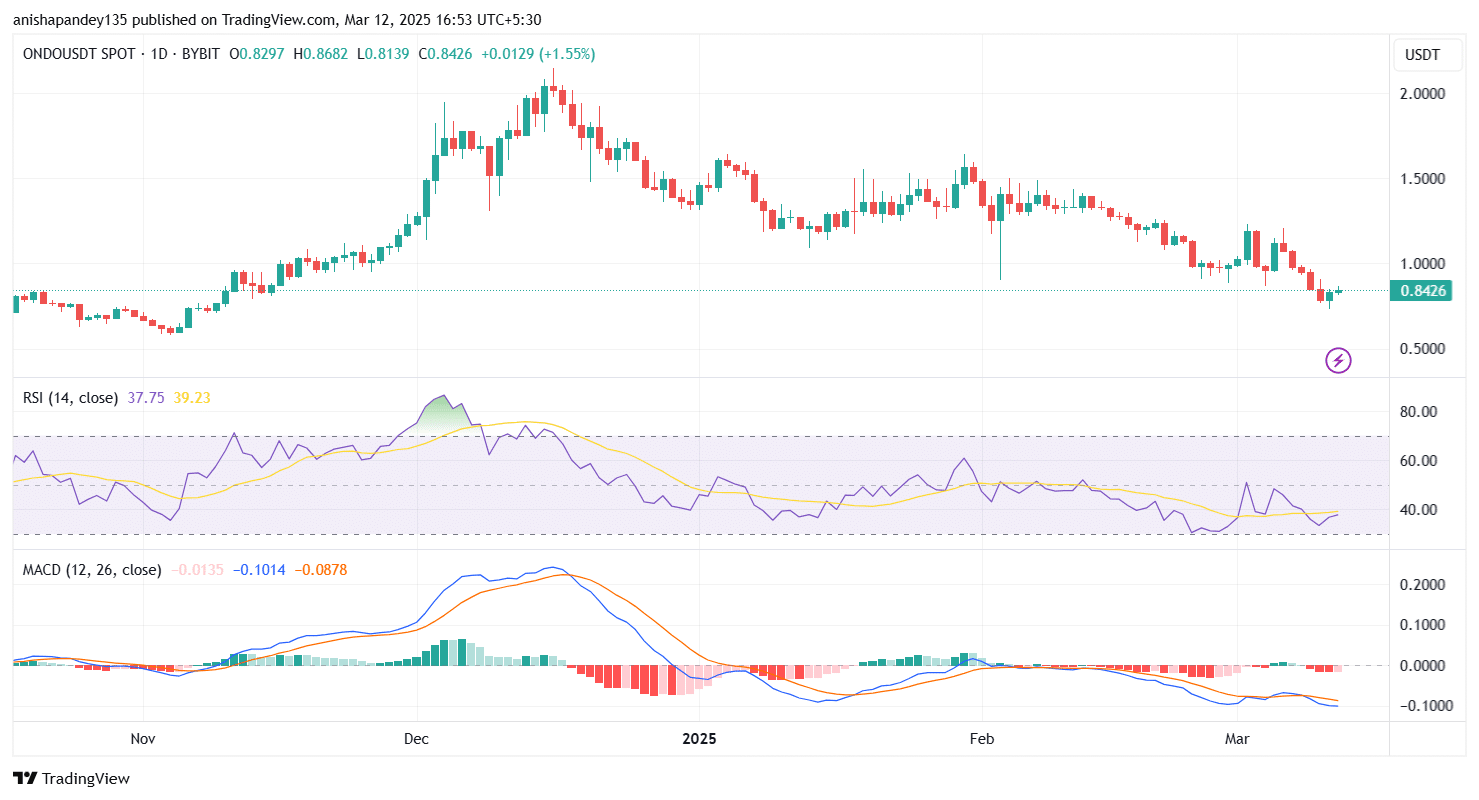The width and height of the screenshot is (1479, 800).
Task: Select the MACD (12, 26, close) indicator label
Action: coord(92,570)
